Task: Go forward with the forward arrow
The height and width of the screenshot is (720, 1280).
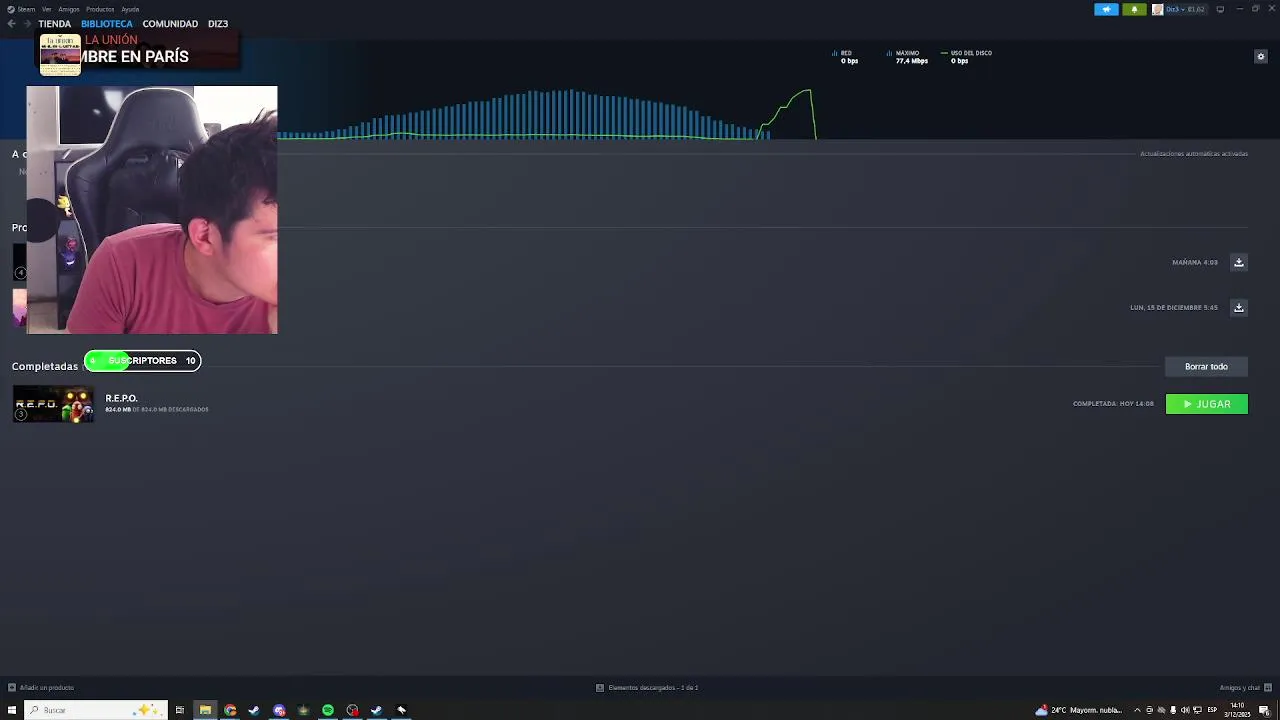Action: [27, 23]
